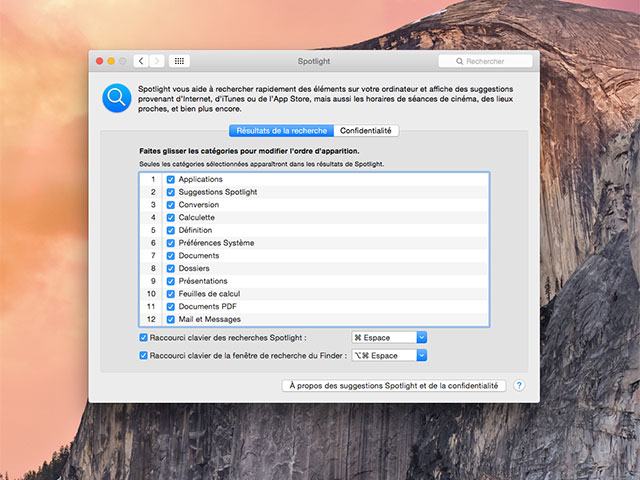Toggle the Suggestions Spotlight checkbox
Viewport: 640px width, 480px height.
point(171,192)
